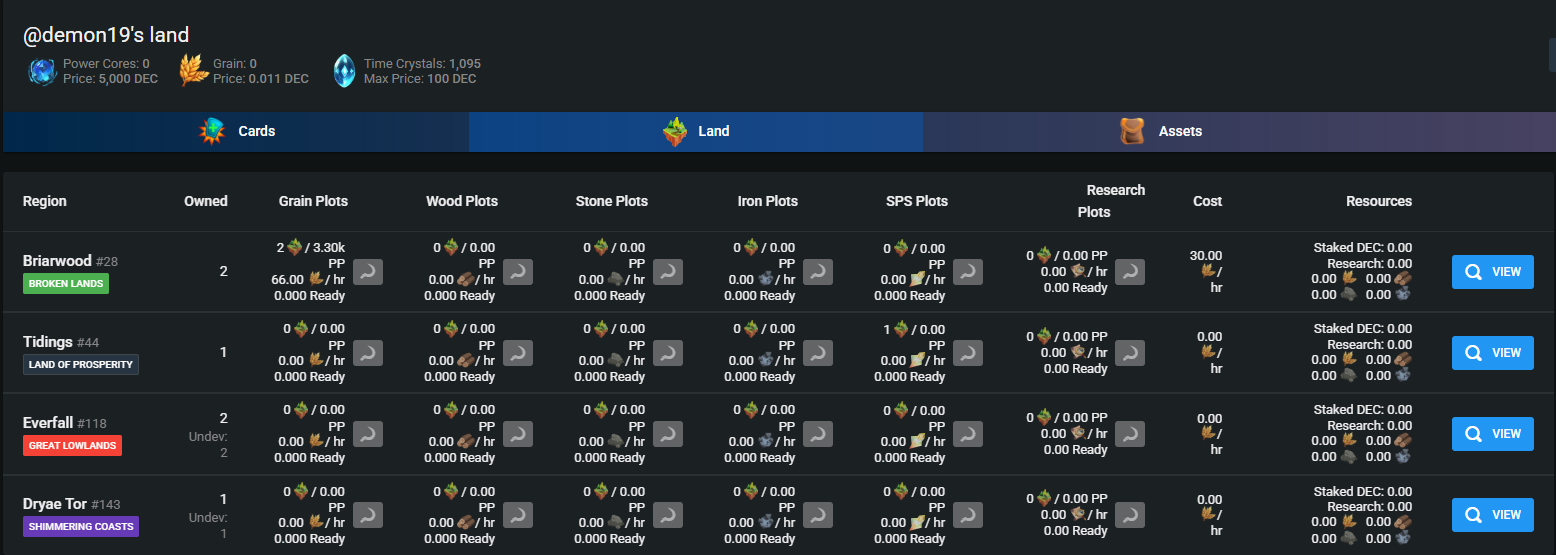Click the Time Crystals gem icon
This screenshot has width=1556, height=555.
click(x=344, y=71)
